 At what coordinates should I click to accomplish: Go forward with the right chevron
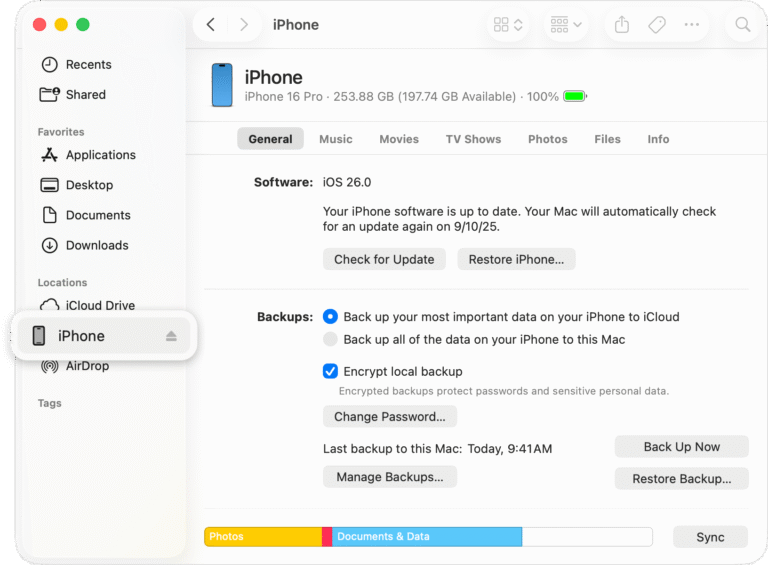point(243,24)
